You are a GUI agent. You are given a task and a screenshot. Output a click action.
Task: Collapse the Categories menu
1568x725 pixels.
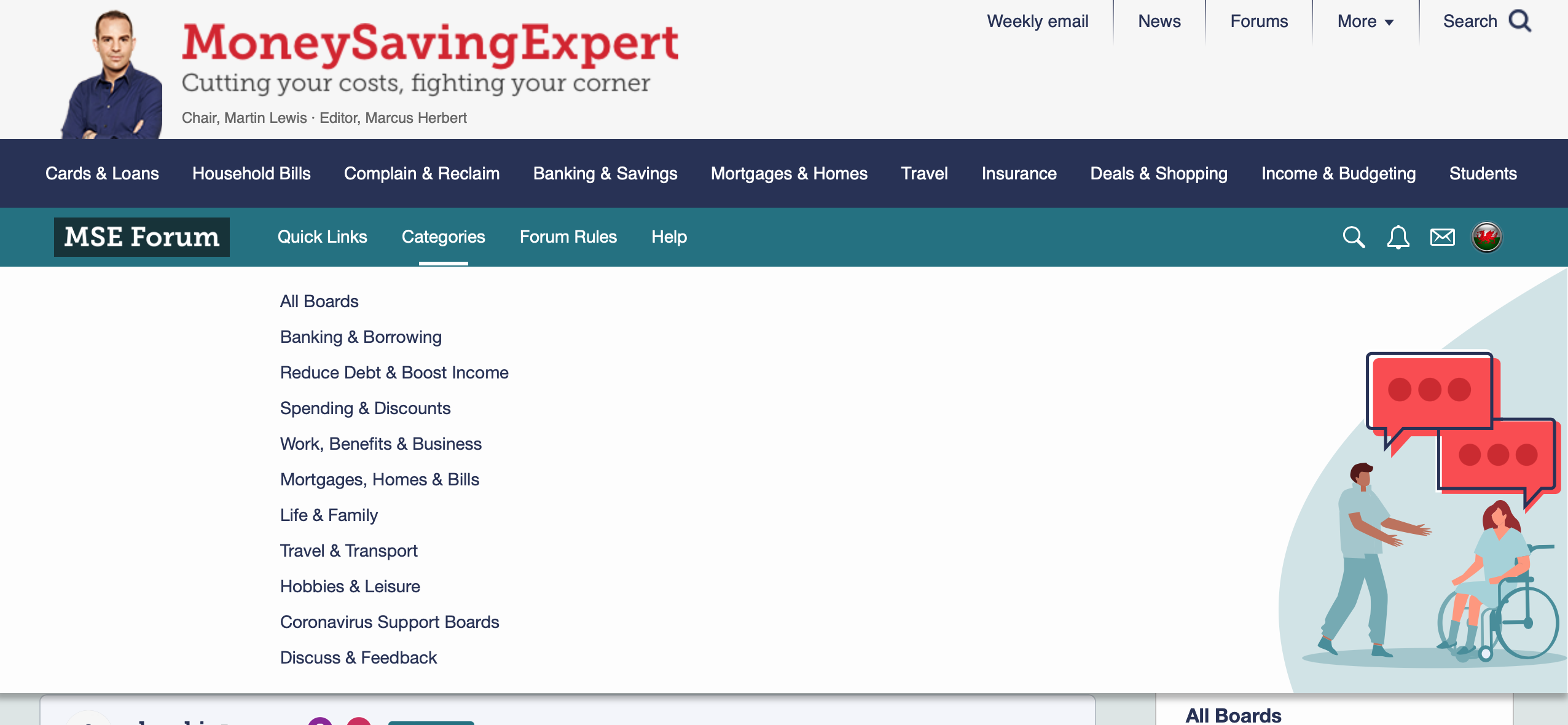(x=443, y=237)
